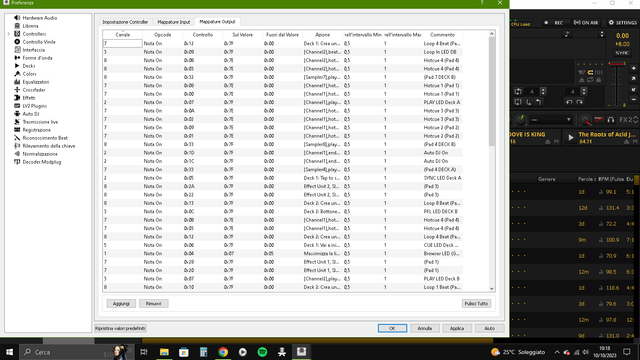640x360 pixels.
Task: Toggle keylock padlock icon on deck
Action: [598, 80]
